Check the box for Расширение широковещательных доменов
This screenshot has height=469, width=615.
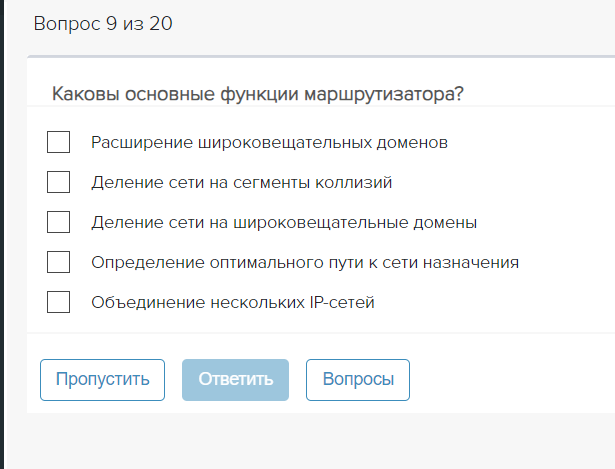58,142
